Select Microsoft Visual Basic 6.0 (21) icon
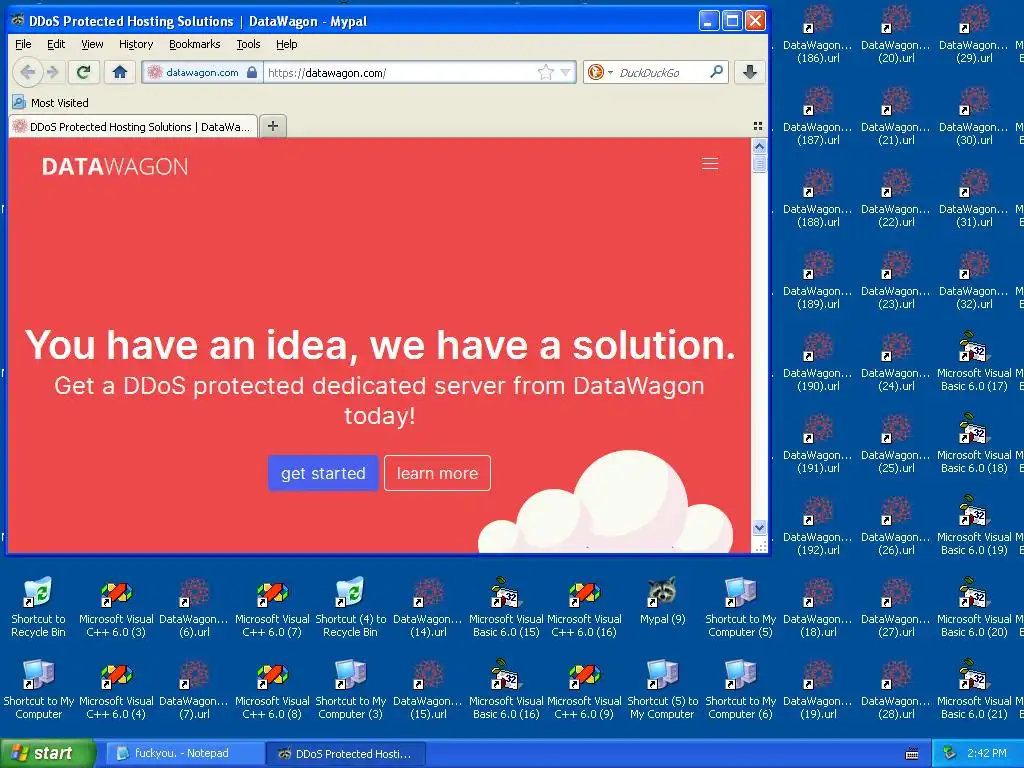 click(x=974, y=690)
